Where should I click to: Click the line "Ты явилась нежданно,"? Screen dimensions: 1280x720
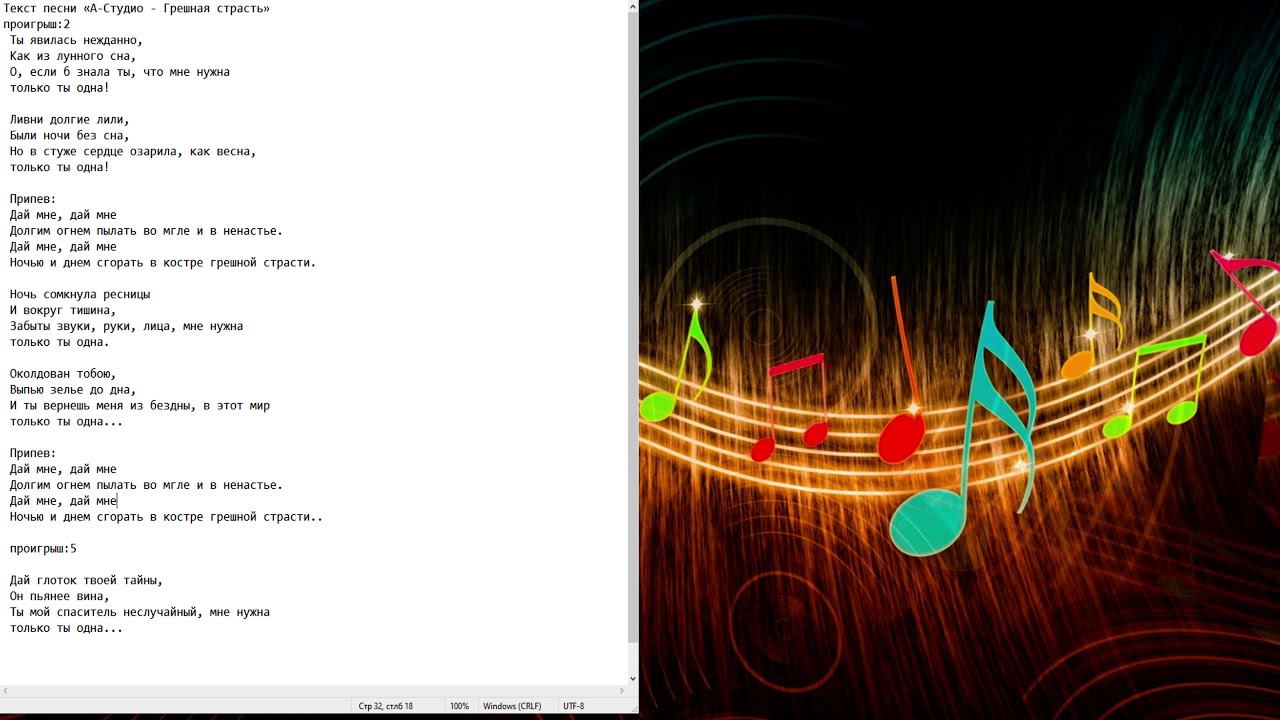[x=77, y=40]
